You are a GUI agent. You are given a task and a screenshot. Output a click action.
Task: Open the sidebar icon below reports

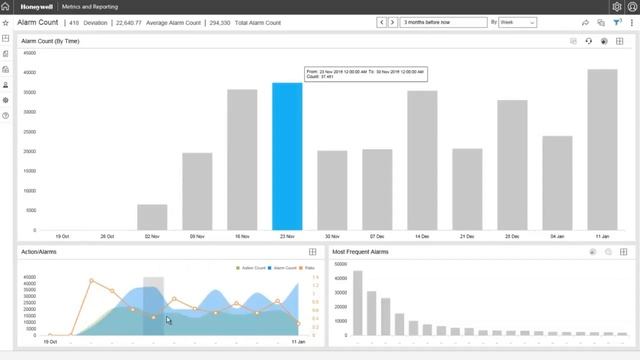(6, 69)
